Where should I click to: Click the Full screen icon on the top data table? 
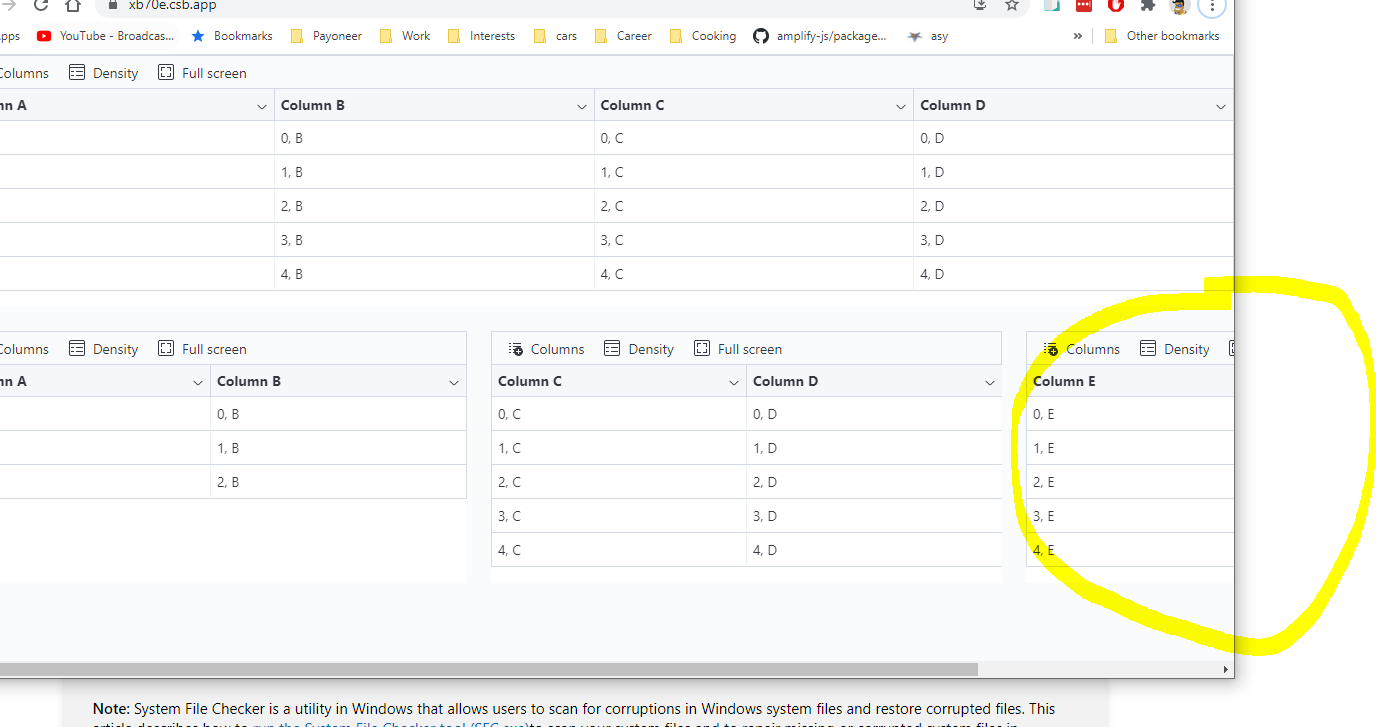click(x=166, y=72)
